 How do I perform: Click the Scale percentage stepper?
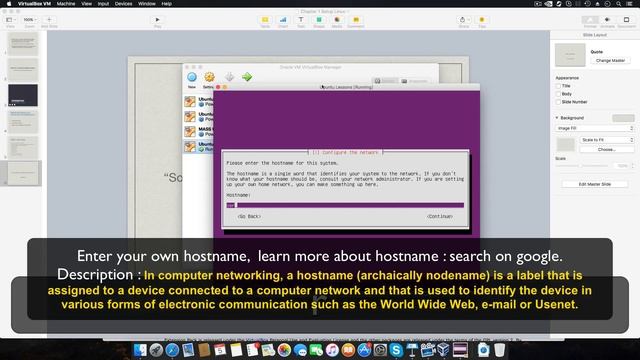point(633,166)
